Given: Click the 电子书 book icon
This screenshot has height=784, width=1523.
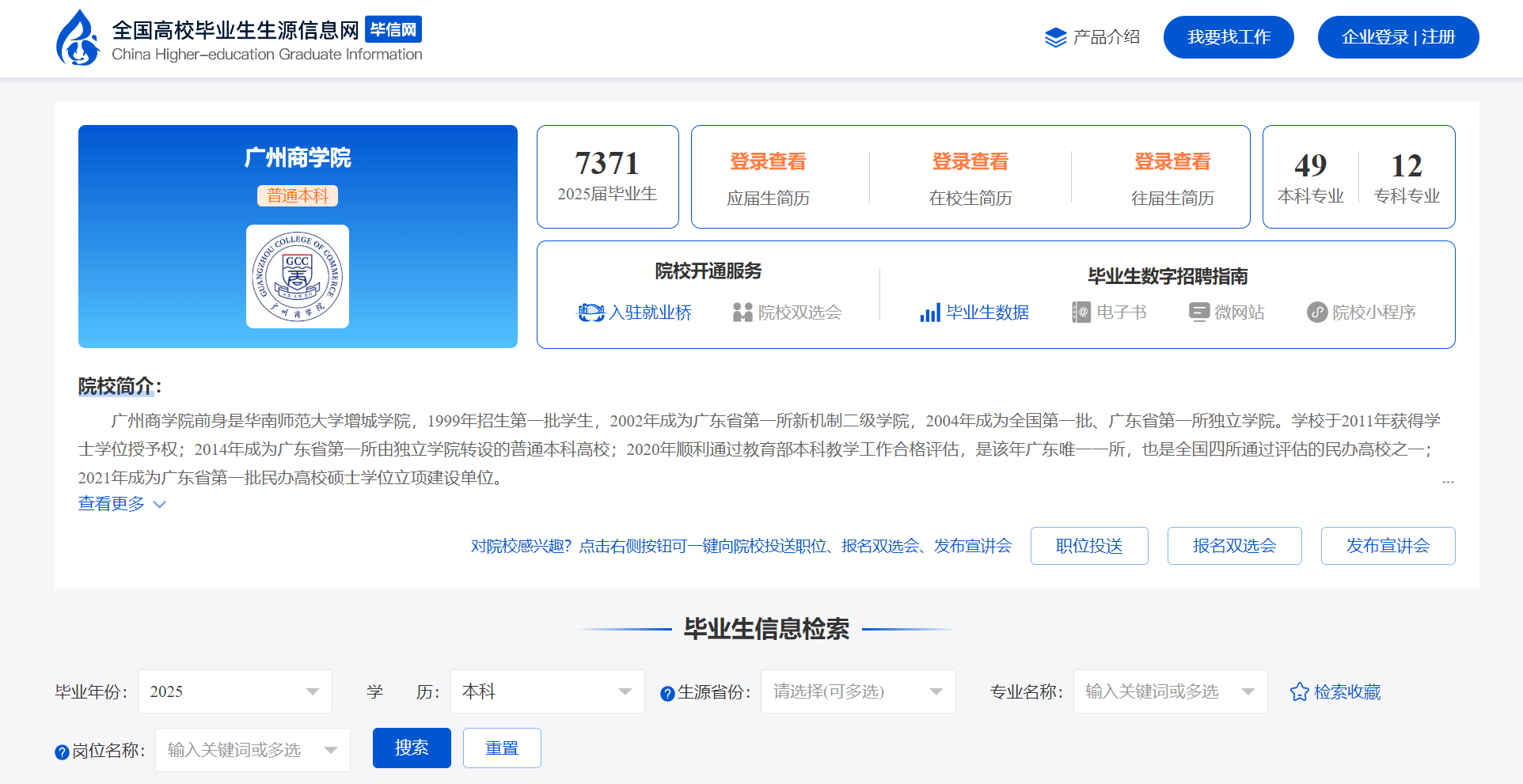Looking at the screenshot, I should 1081,312.
